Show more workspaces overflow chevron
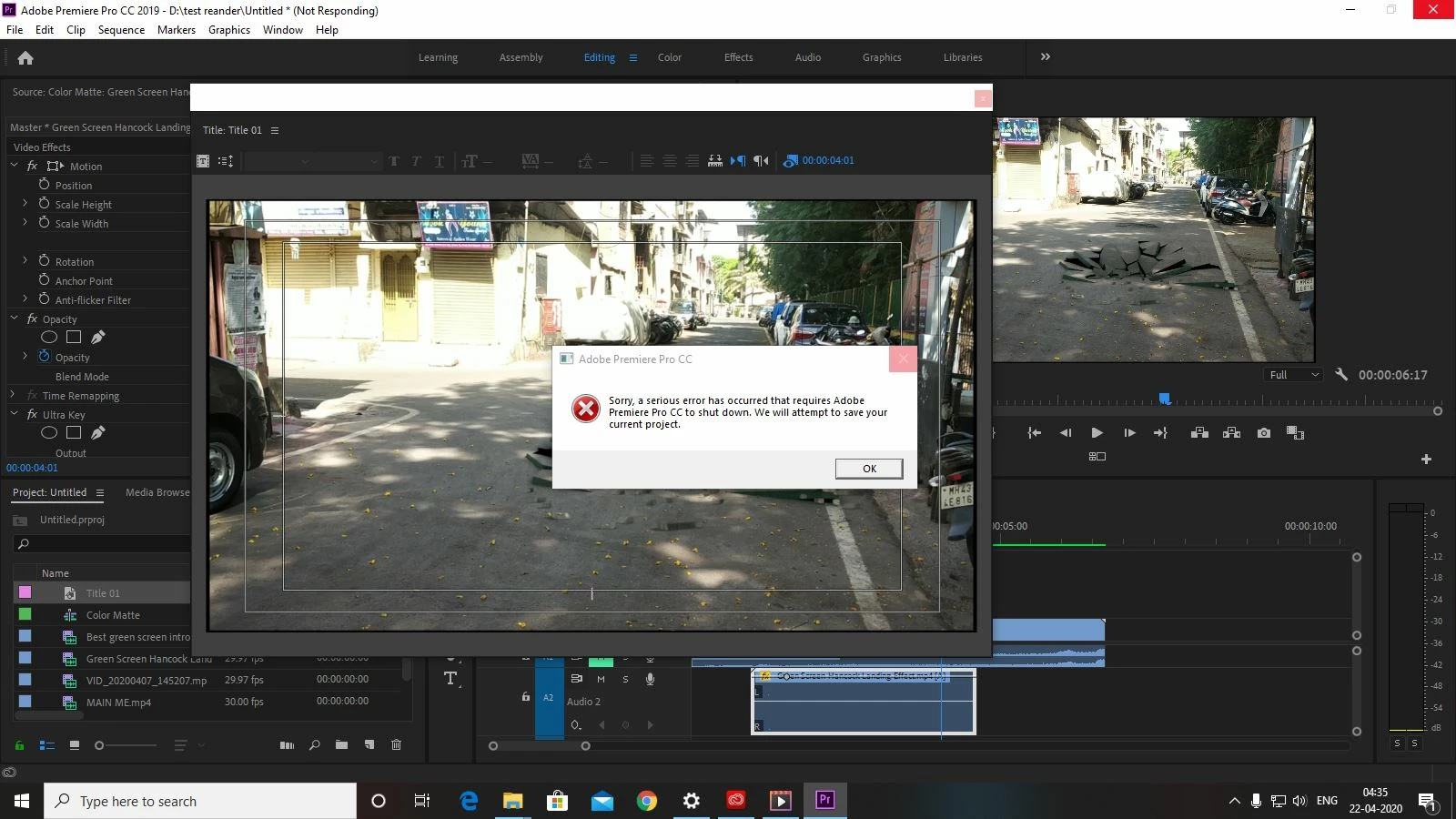This screenshot has width=1456, height=819. [x=1046, y=56]
